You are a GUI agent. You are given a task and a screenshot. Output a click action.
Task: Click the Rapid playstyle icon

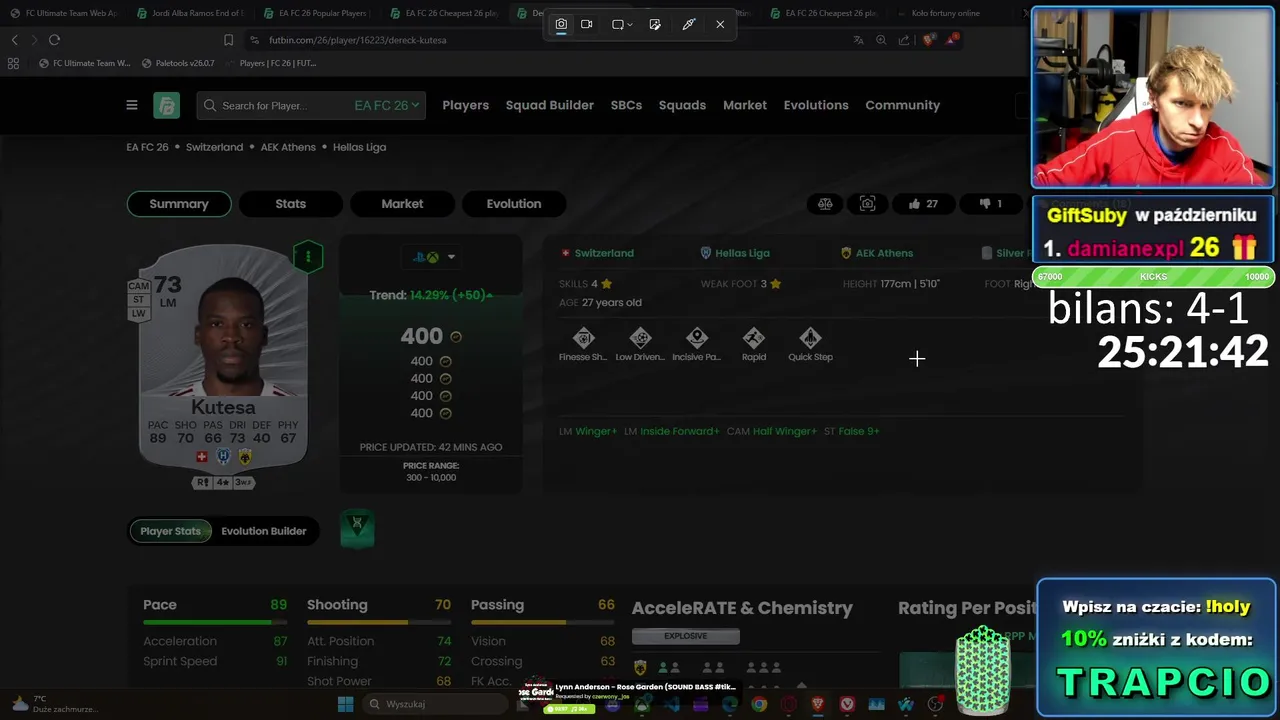tap(754, 338)
